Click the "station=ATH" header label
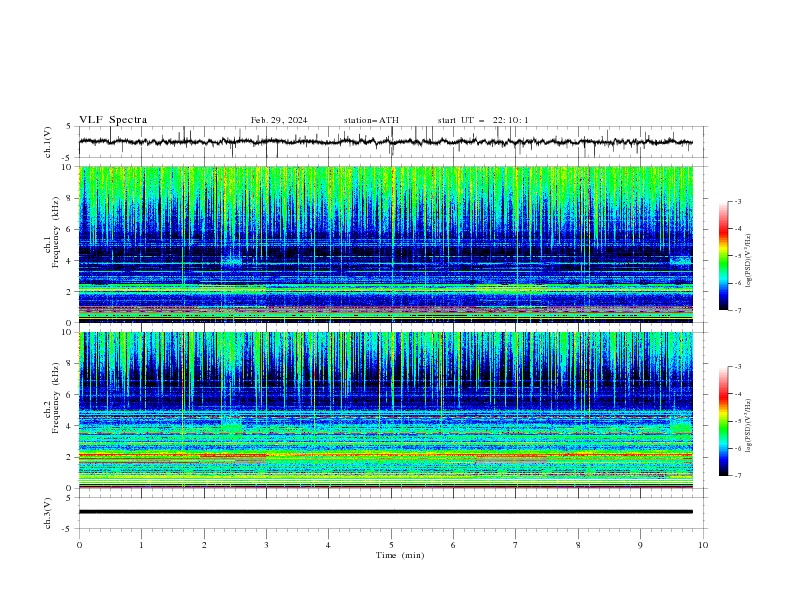 (x=371, y=120)
